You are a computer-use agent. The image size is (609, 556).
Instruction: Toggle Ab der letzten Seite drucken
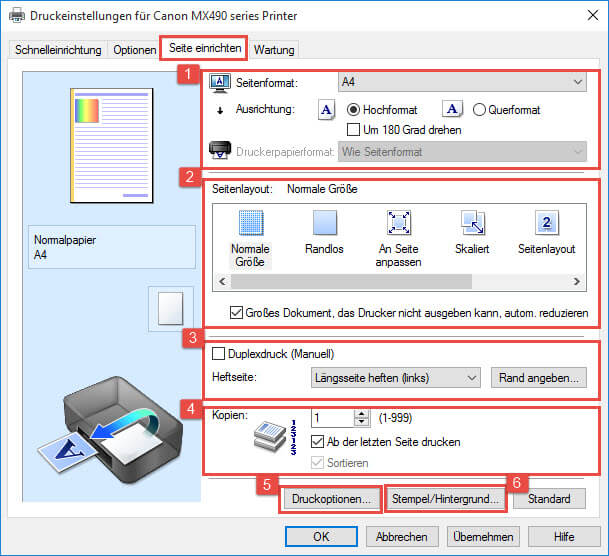(317, 441)
